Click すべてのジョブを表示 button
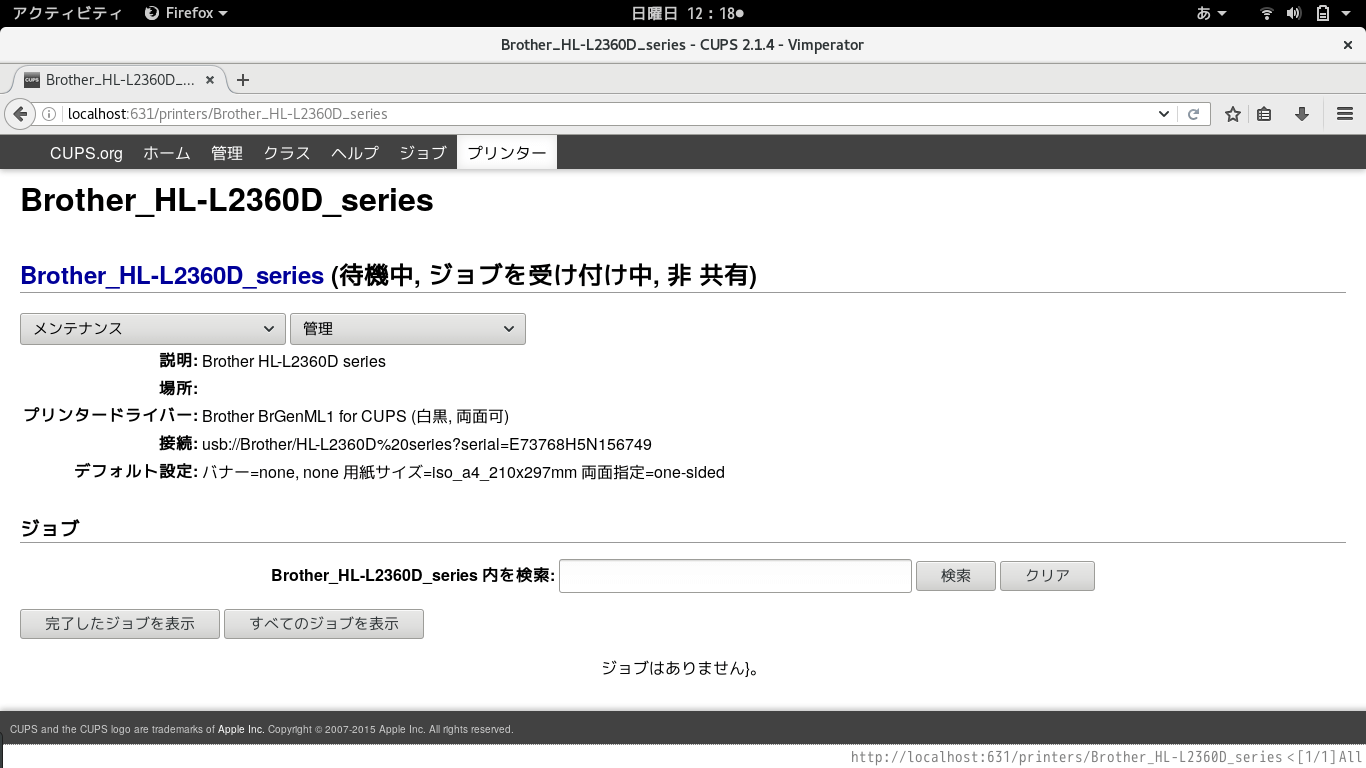Viewport: 1366px width, 768px height. [x=324, y=624]
